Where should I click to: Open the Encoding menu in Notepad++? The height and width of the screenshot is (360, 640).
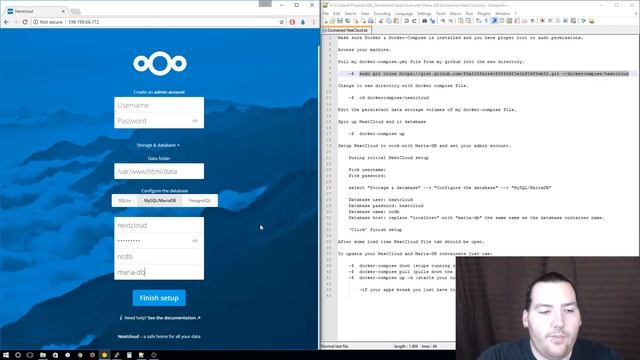(382, 13)
